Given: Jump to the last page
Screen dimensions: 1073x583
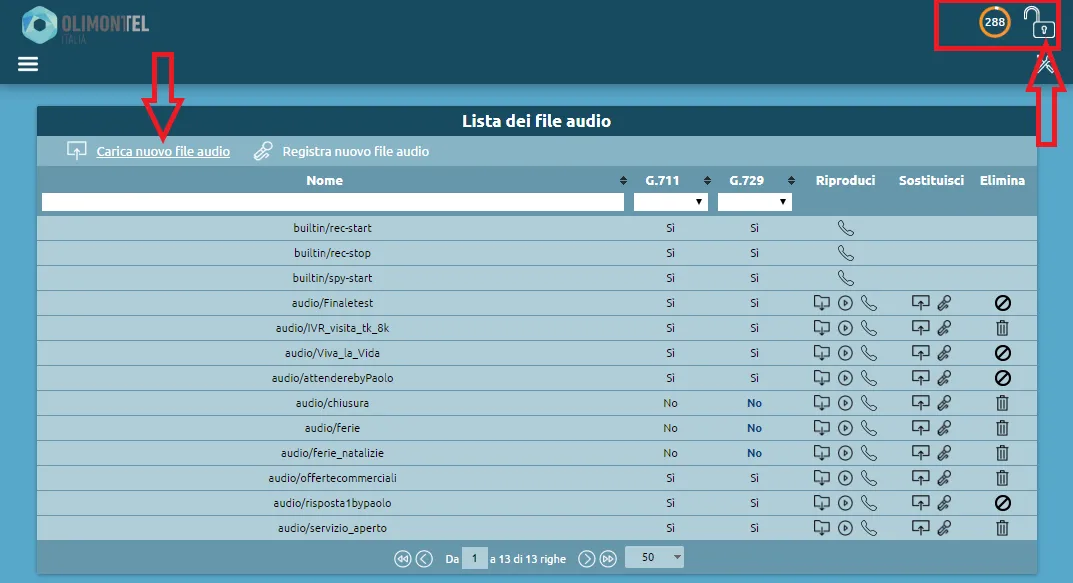Looking at the screenshot, I should 608,559.
